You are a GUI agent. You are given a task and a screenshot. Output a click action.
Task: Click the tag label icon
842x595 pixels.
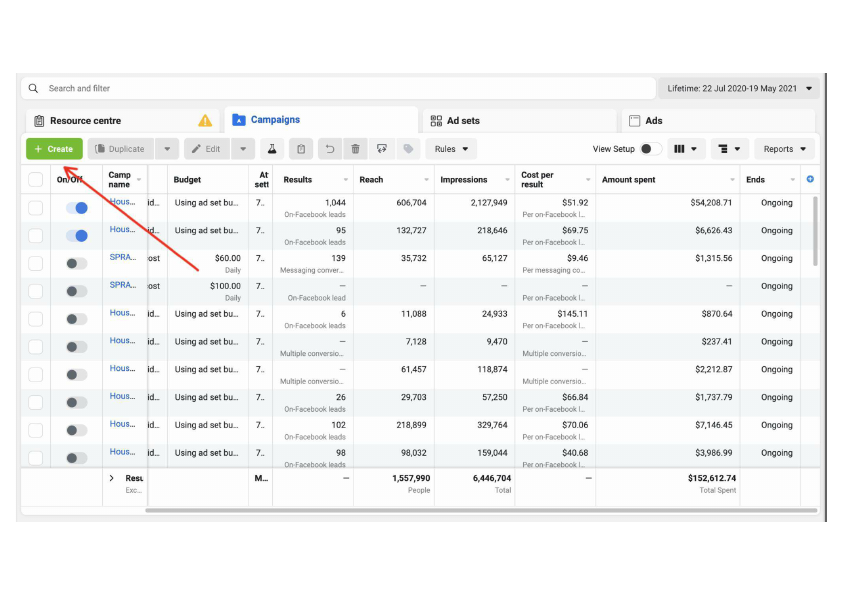click(x=409, y=149)
